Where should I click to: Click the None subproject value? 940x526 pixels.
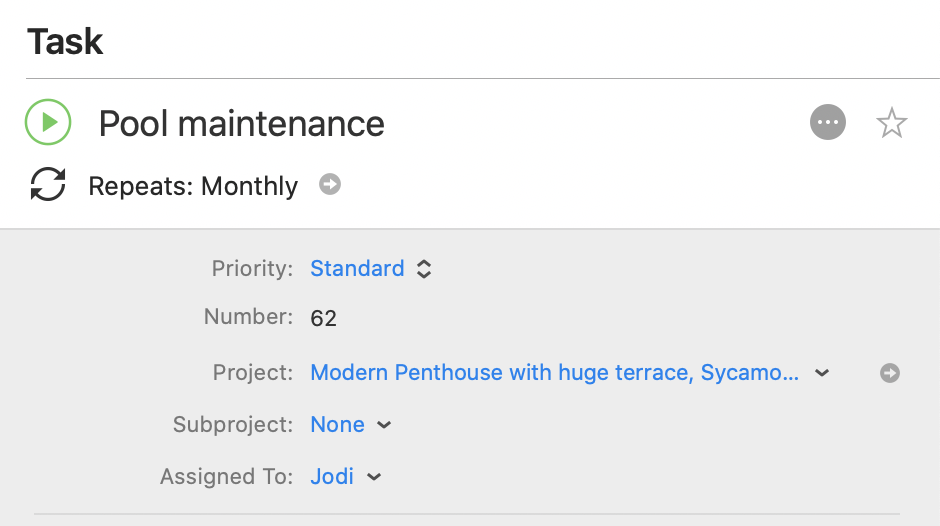(338, 425)
